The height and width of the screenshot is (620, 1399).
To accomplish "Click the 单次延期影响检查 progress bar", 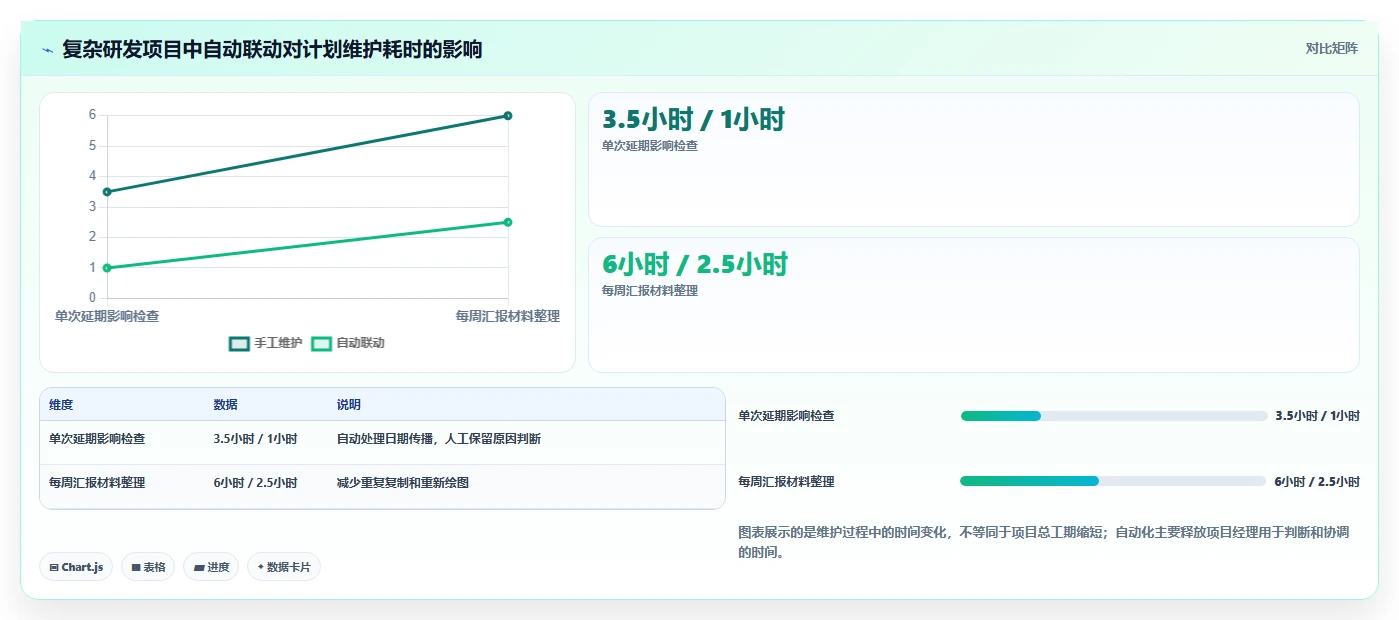I will 1114,416.
